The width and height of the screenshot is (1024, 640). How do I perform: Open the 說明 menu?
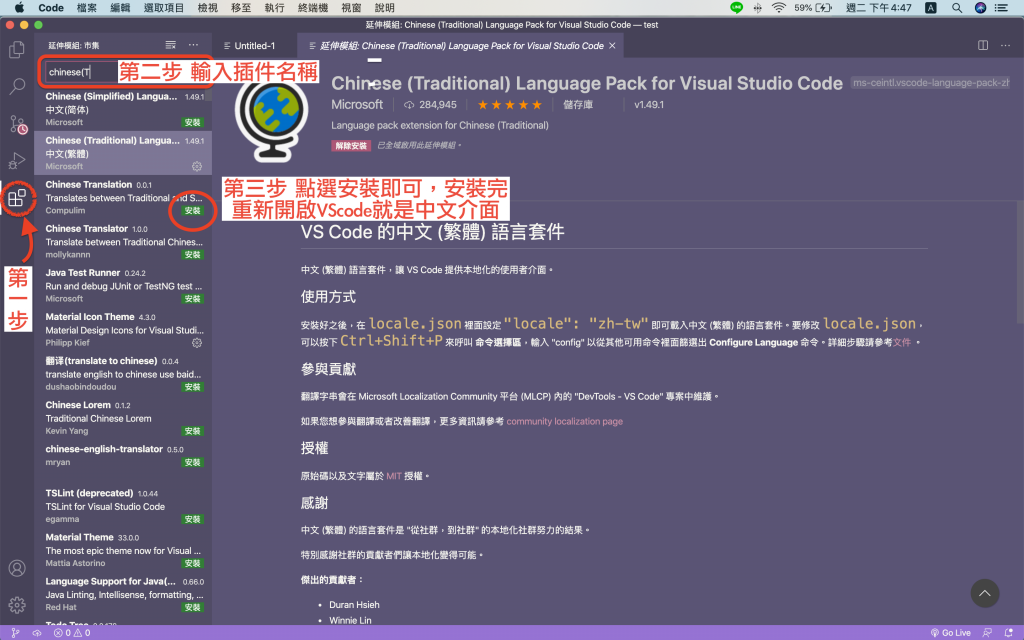(385, 8)
